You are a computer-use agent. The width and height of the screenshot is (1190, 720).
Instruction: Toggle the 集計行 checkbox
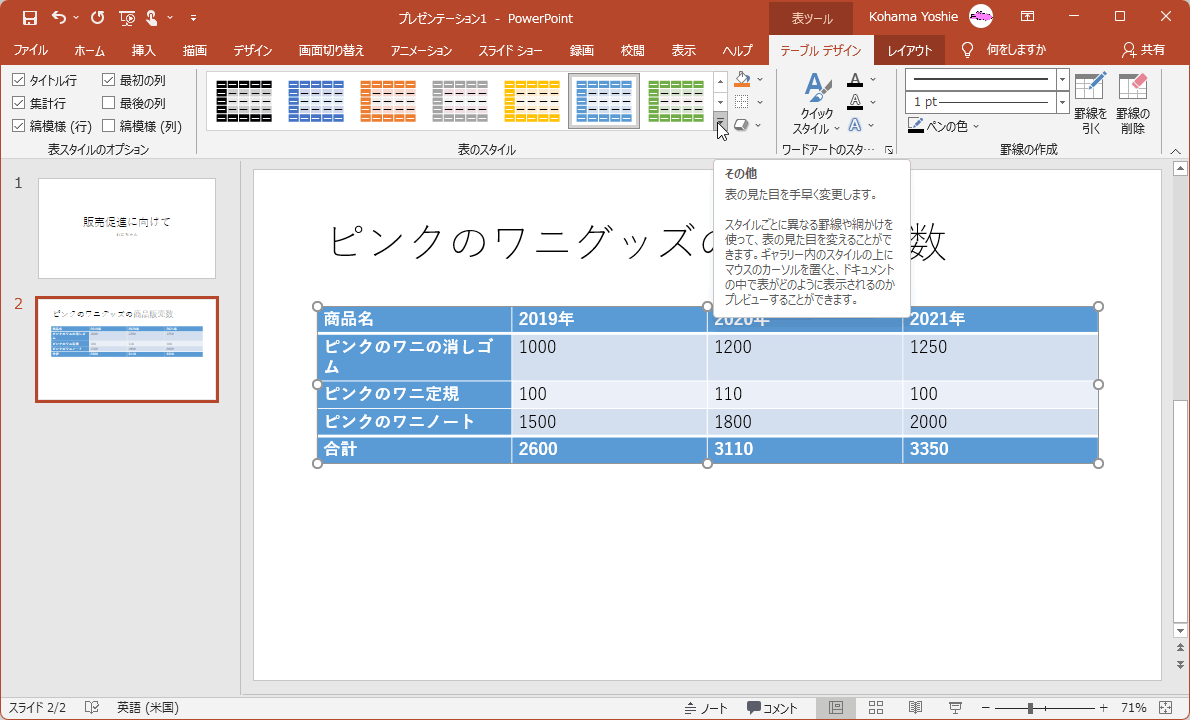click(x=19, y=102)
